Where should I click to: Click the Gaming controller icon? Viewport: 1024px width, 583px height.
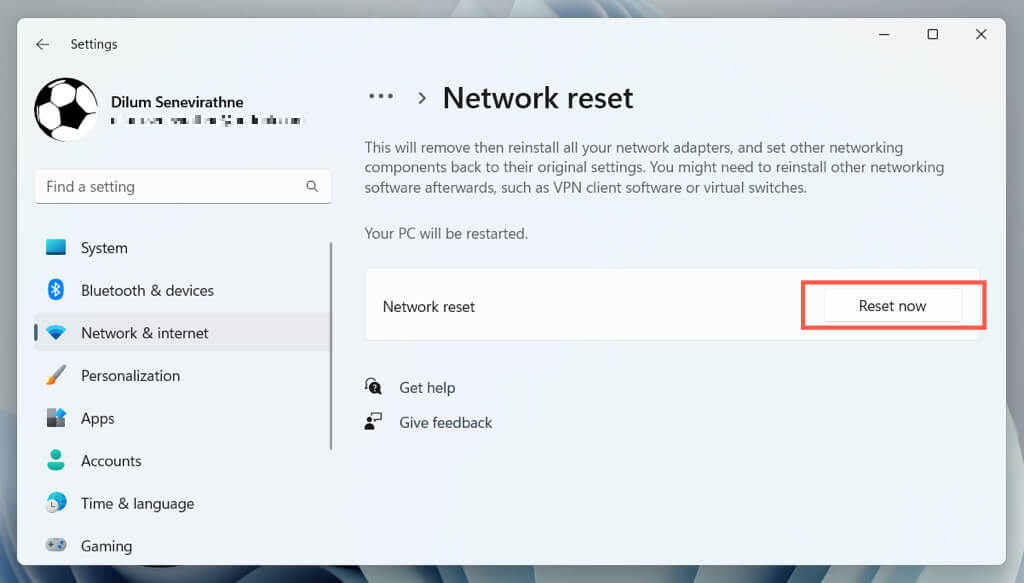56,546
